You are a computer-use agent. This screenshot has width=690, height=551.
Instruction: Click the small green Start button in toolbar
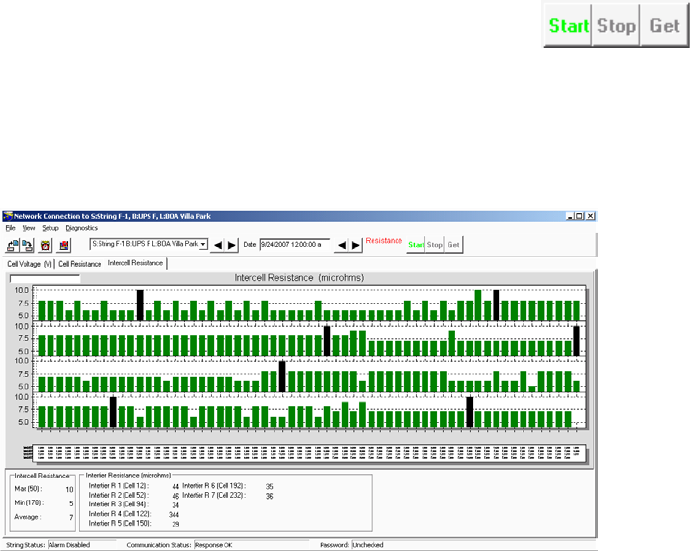416,245
